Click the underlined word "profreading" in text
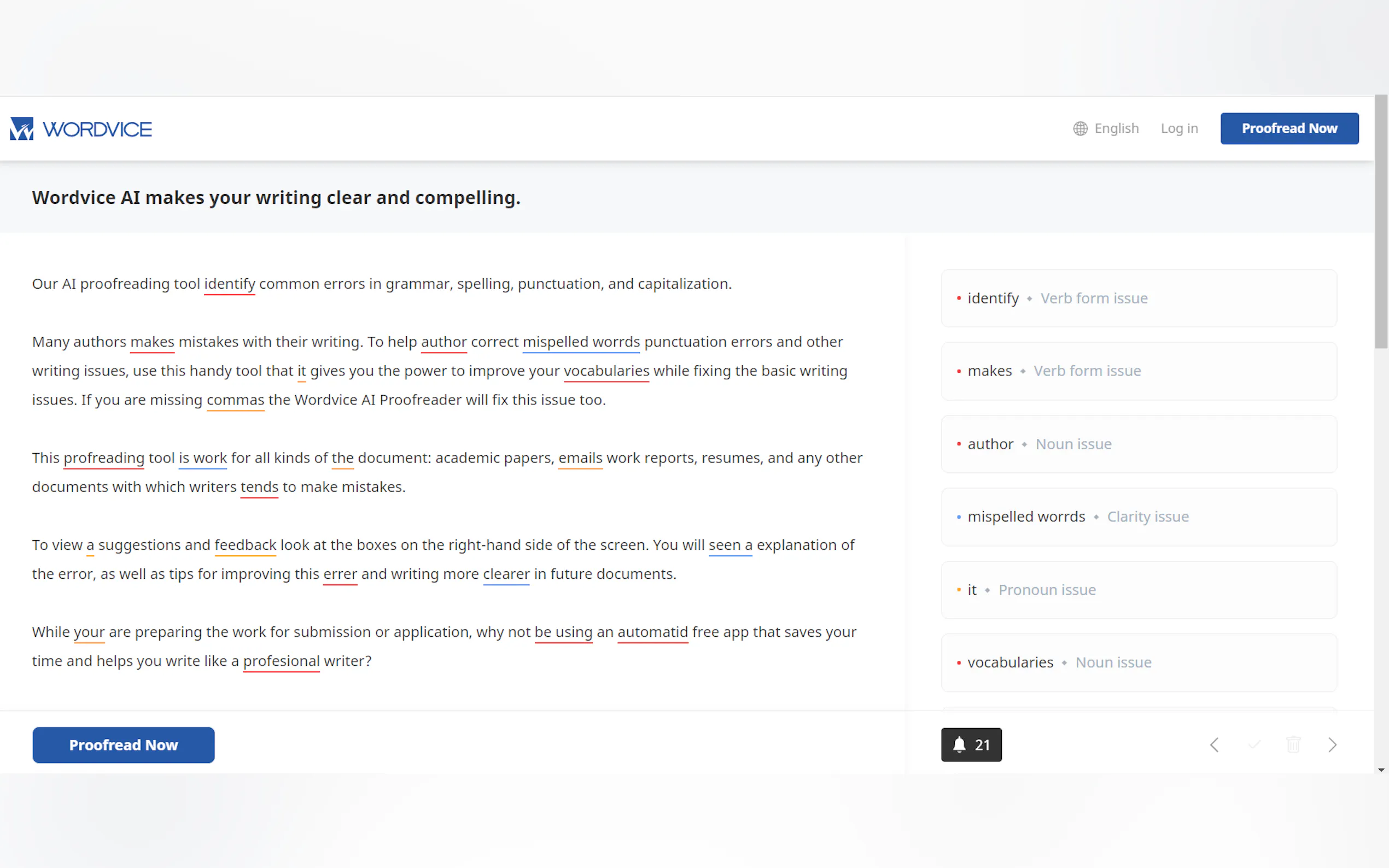This screenshot has height=868, width=1389. click(x=104, y=458)
